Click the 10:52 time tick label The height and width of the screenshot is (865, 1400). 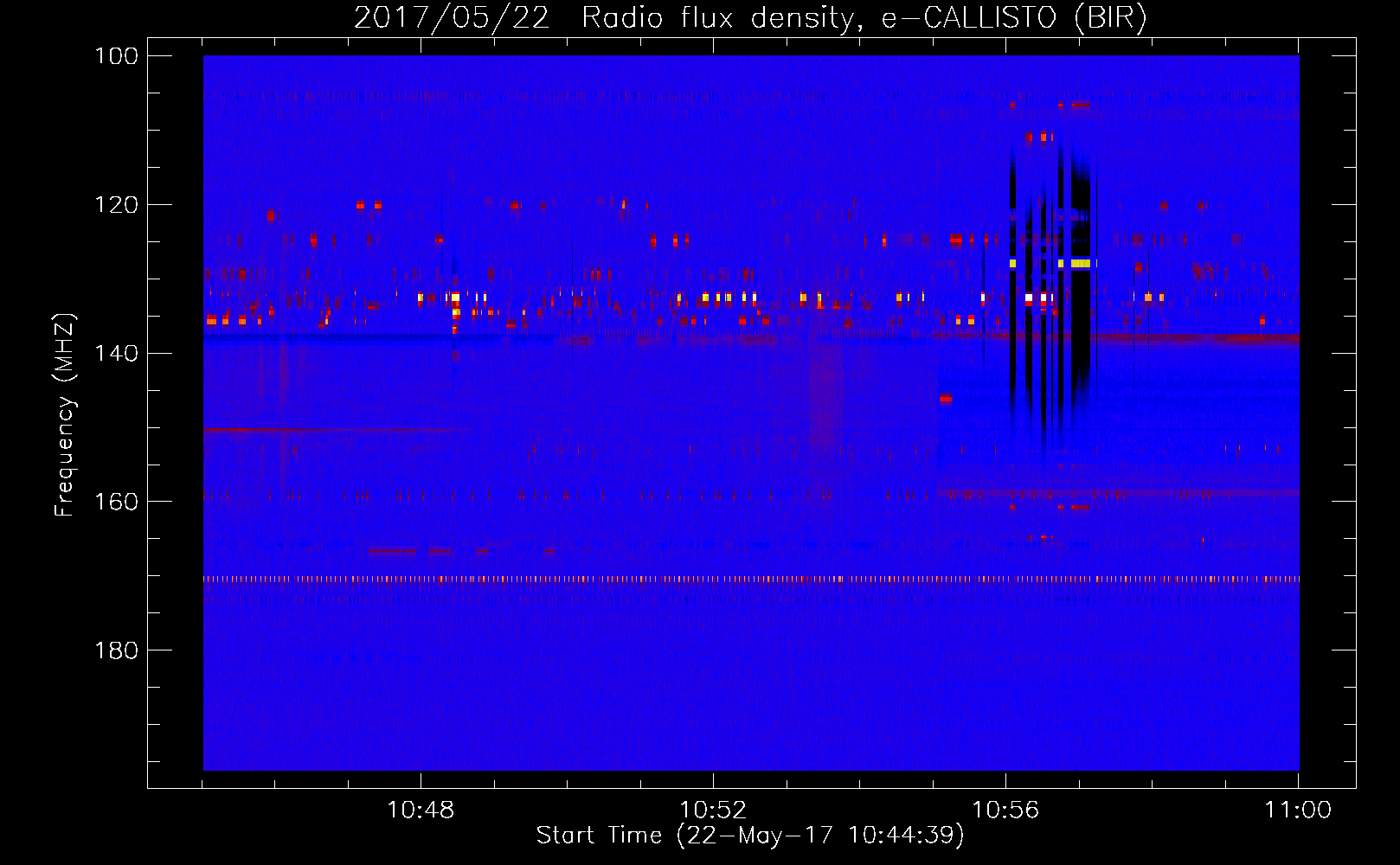713,811
